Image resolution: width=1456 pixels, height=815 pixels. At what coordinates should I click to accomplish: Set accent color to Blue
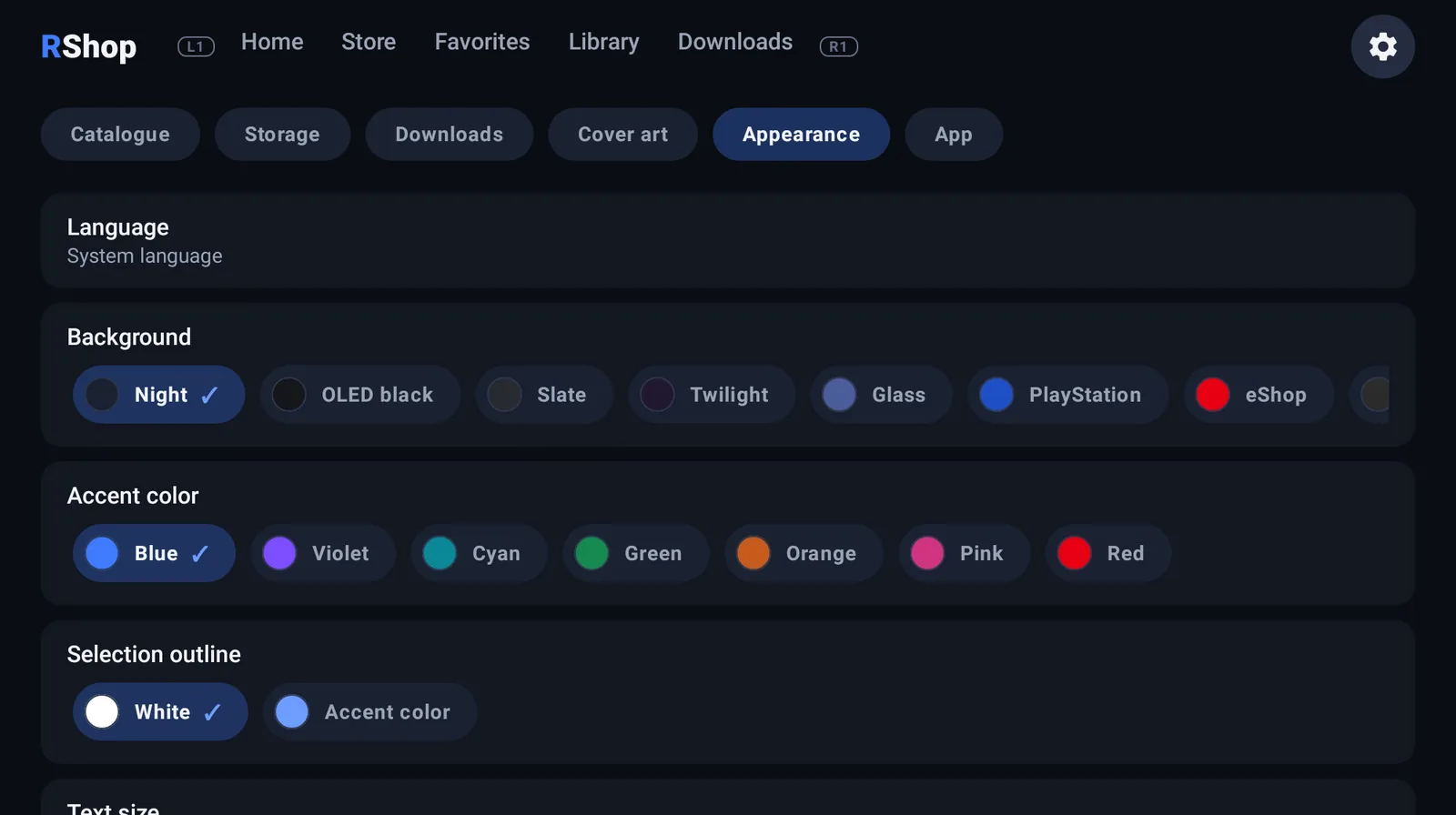[154, 553]
